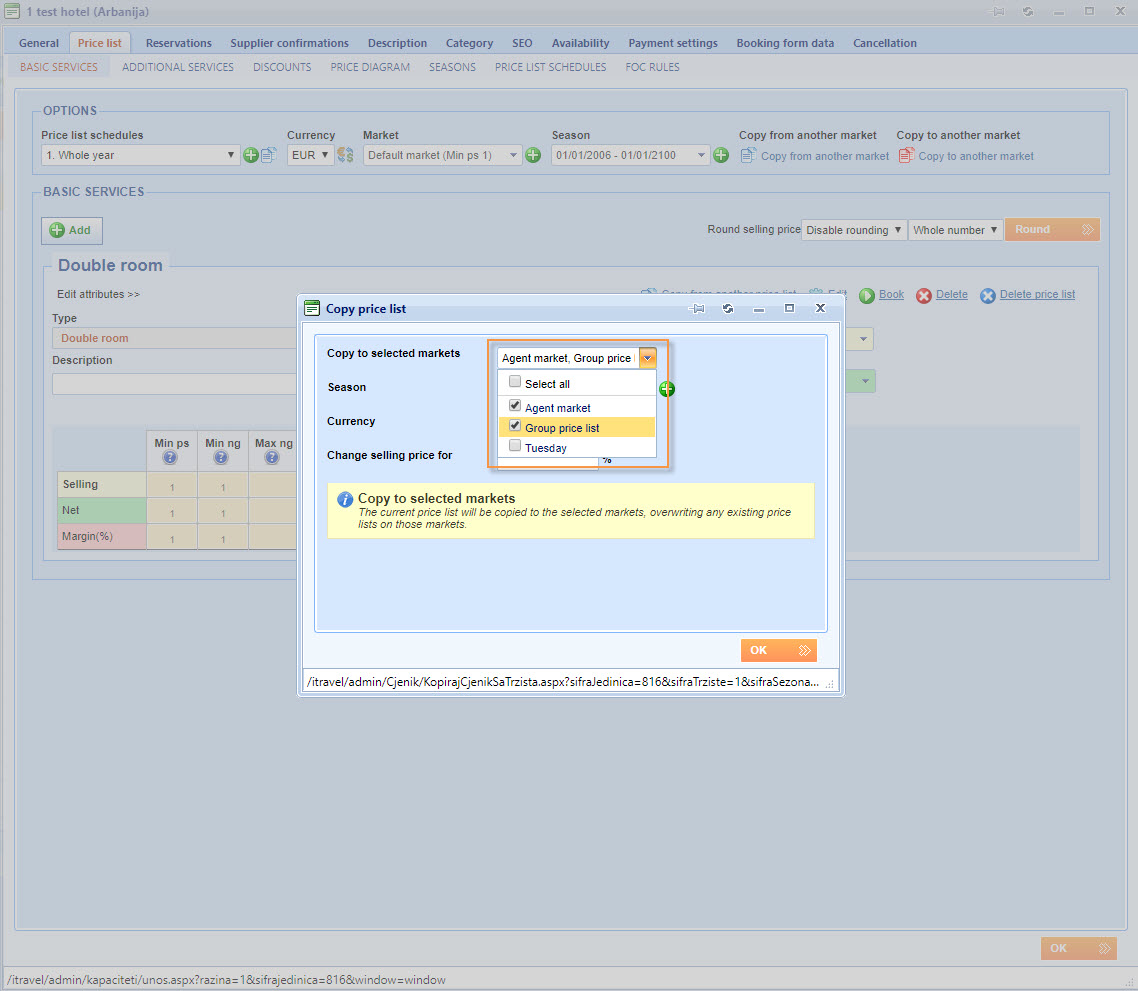Click the Book link
Screen dimensions: 1138x991
(891, 294)
